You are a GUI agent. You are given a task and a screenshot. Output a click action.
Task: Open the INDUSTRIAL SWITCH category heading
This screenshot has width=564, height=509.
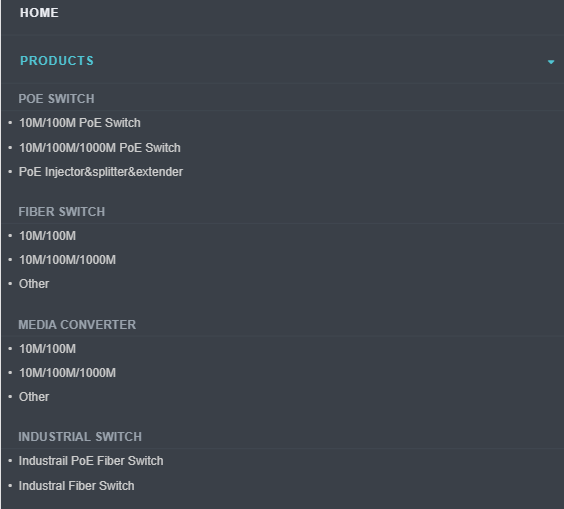80,437
